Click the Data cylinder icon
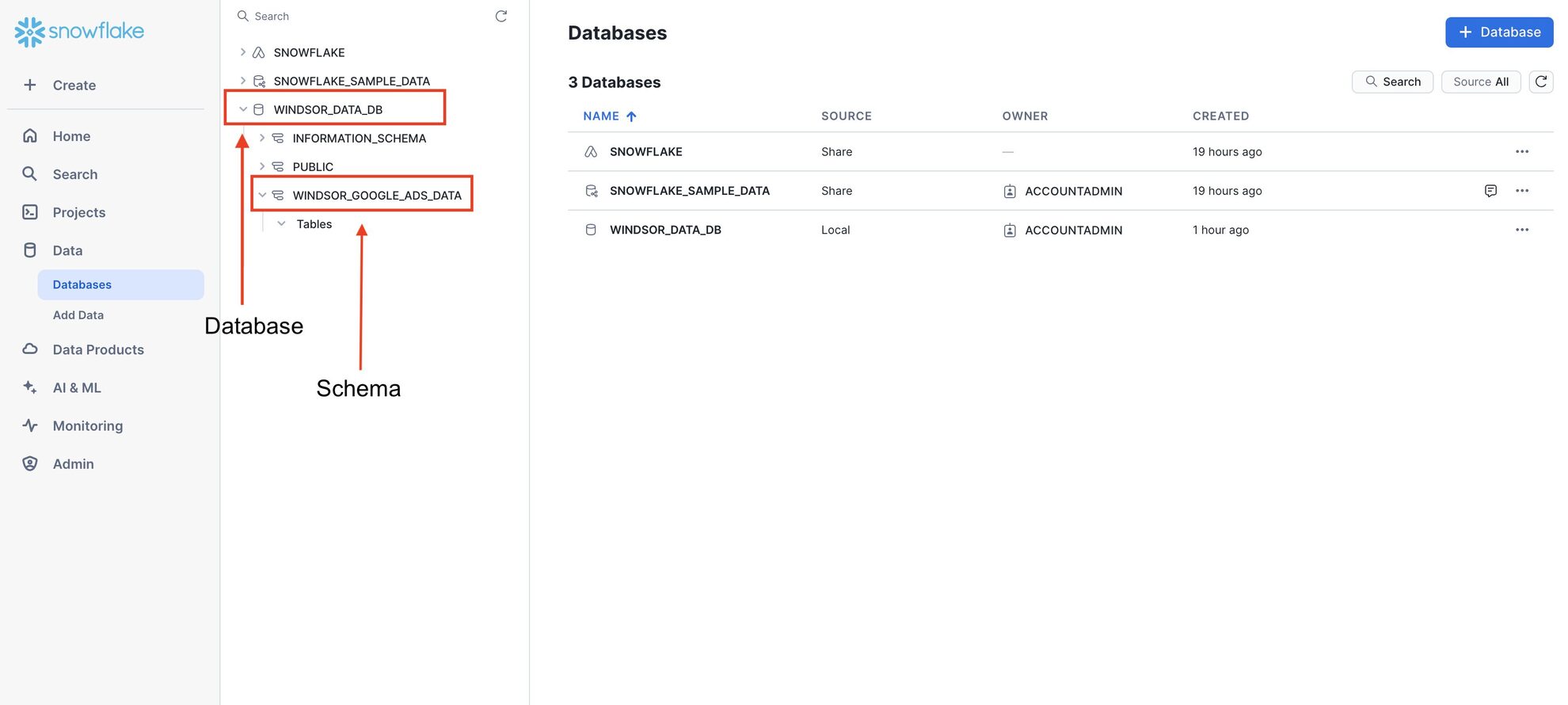 click(x=30, y=250)
